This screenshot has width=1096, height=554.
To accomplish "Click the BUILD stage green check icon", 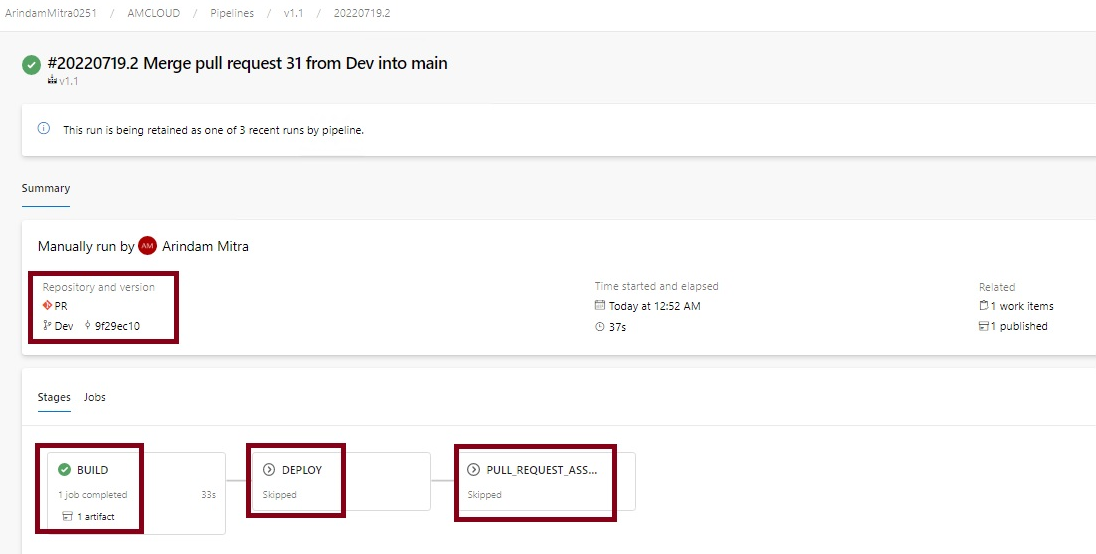I will point(64,469).
